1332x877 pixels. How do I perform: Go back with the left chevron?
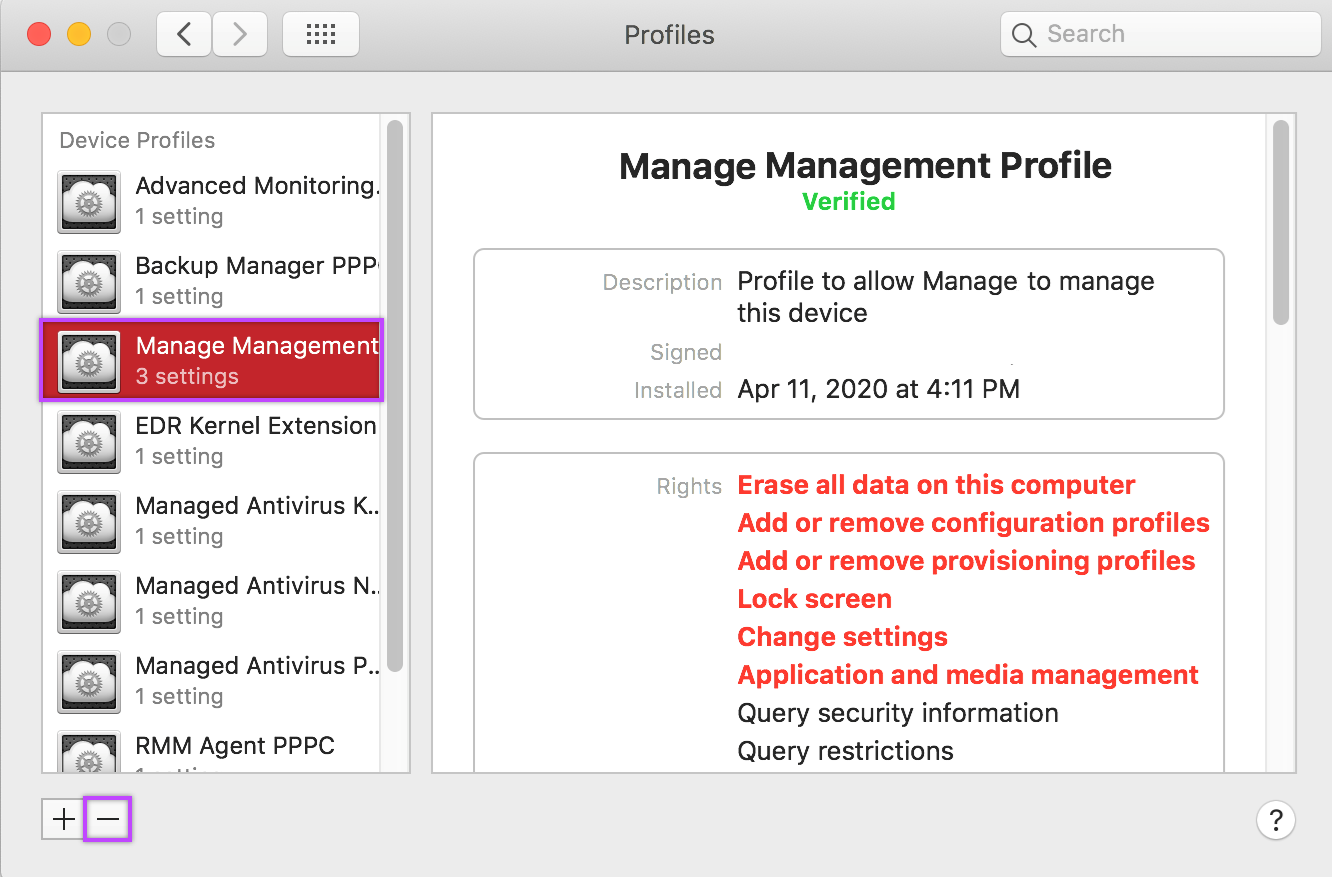click(x=184, y=35)
